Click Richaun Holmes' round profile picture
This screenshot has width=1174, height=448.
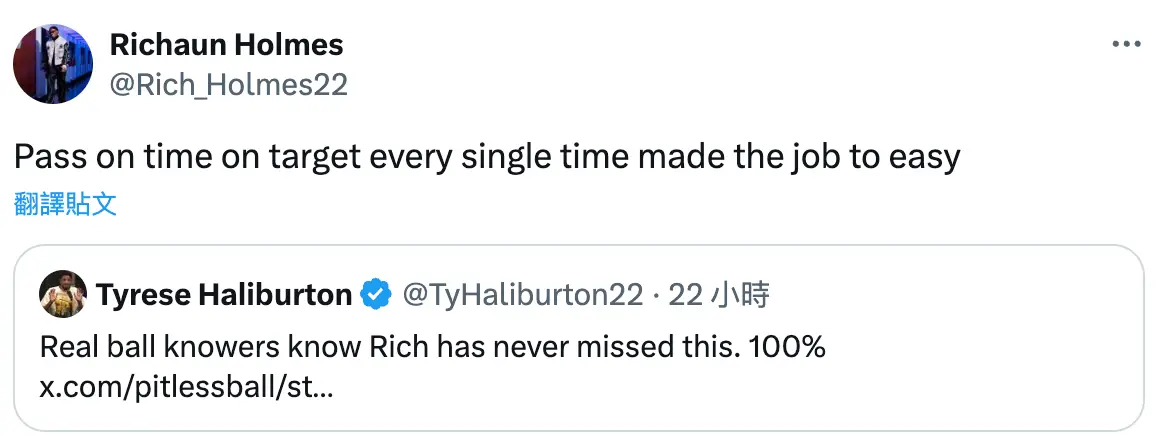click(53, 64)
